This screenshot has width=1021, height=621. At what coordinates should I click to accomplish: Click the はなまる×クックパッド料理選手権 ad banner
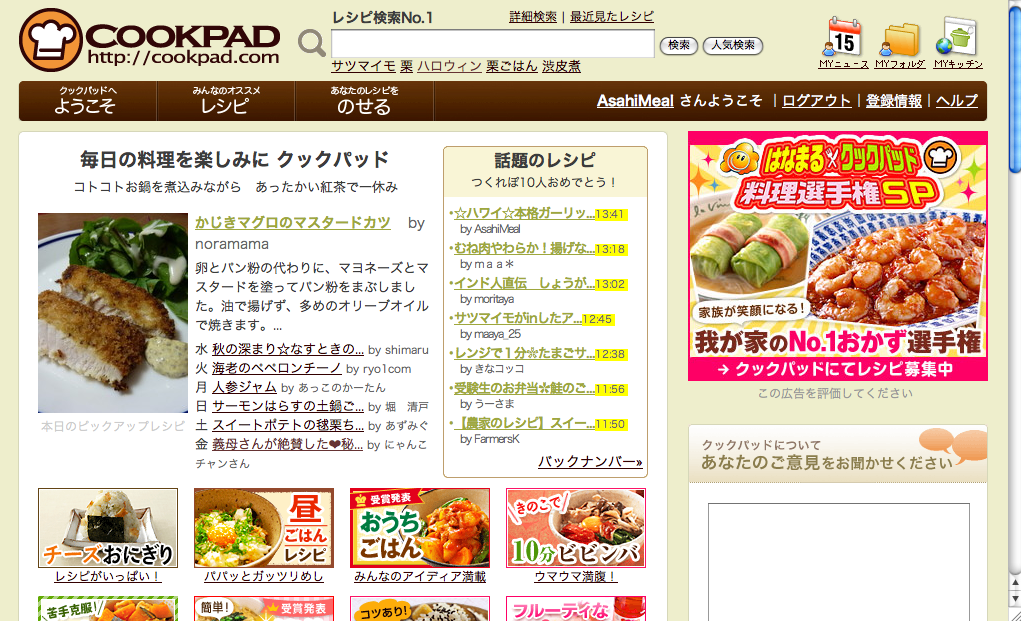pos(838,256)
